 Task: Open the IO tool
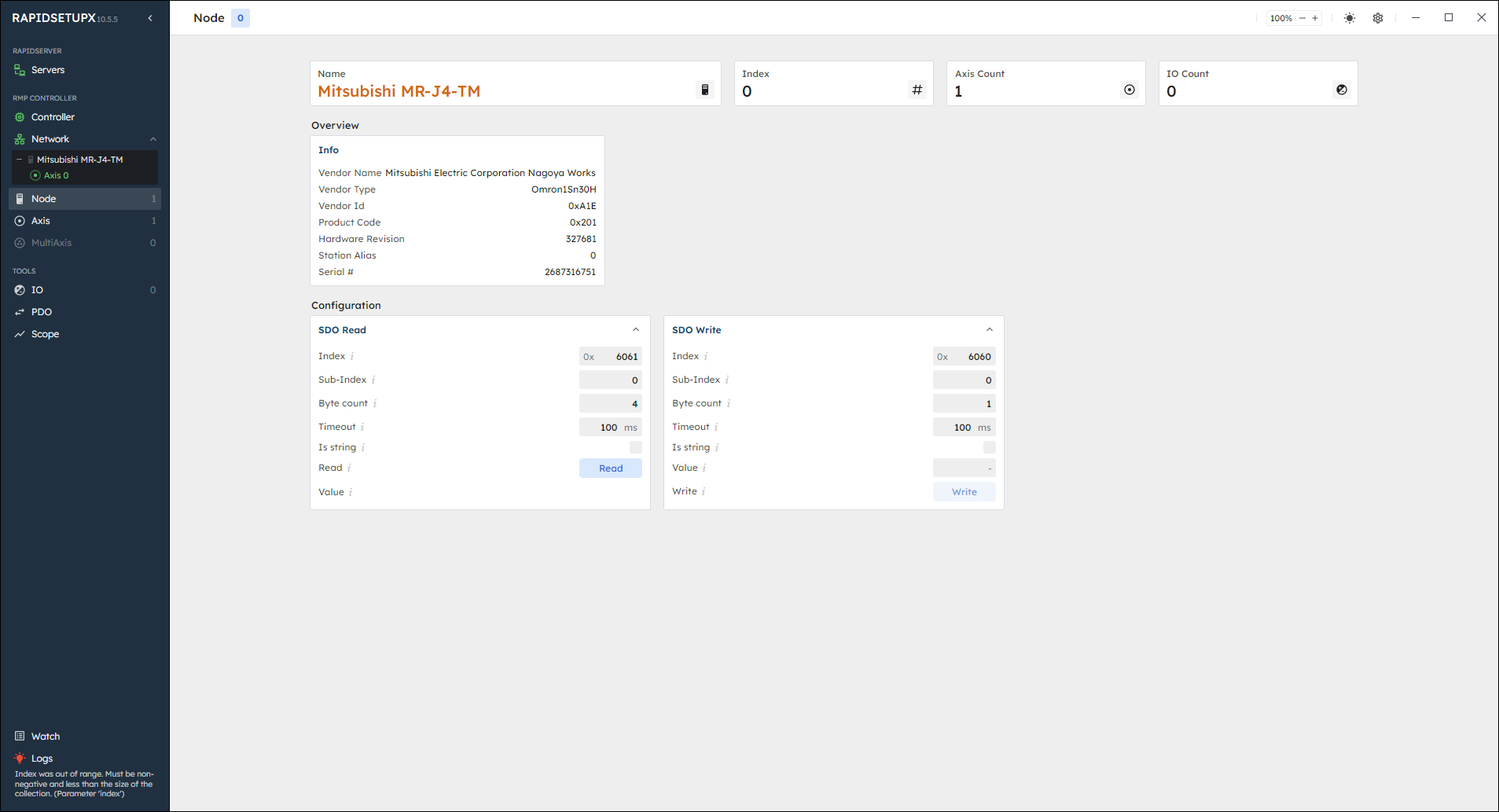tap(85, 290)
